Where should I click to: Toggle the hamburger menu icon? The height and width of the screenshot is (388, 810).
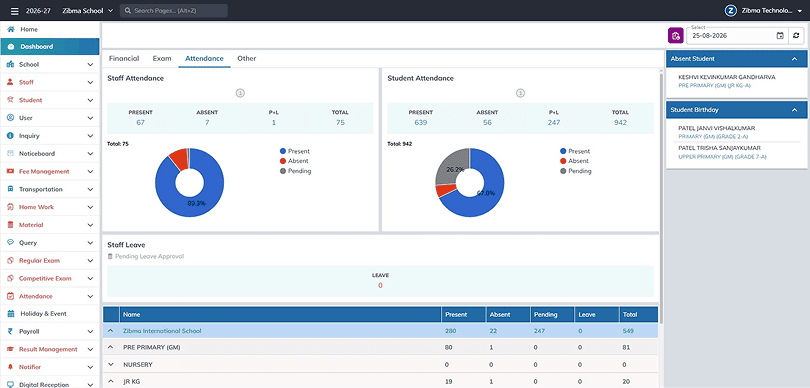coord(14,10)
